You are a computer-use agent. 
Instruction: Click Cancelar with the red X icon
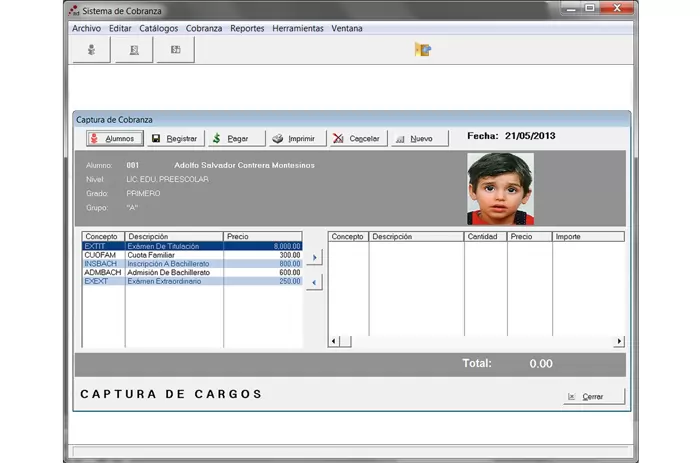357,139
